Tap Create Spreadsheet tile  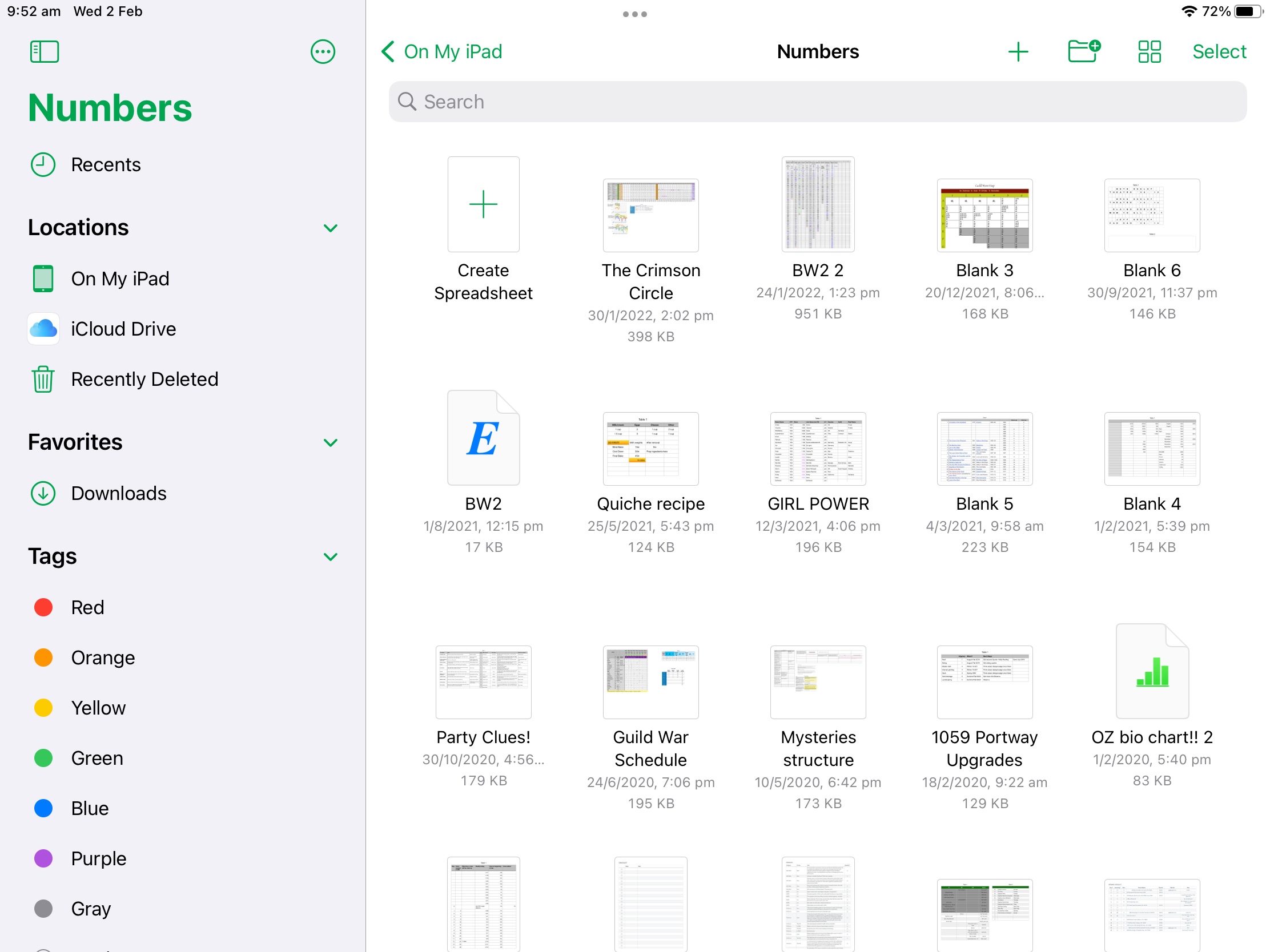click(484, 205)
